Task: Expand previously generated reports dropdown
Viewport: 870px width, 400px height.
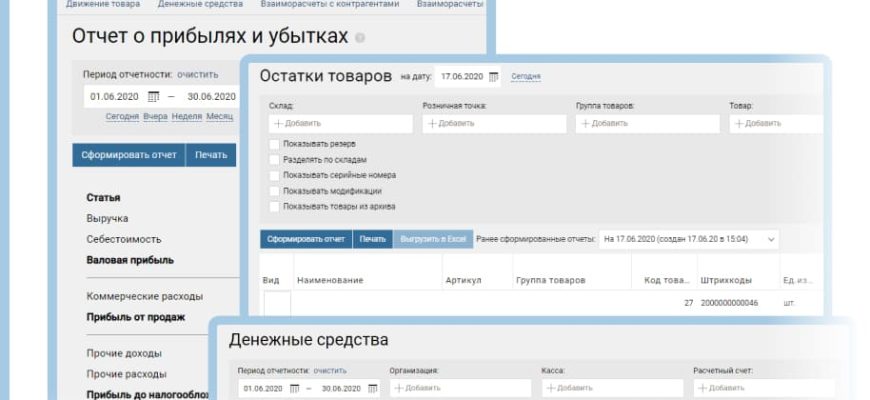Action: (x=770, y=240)
